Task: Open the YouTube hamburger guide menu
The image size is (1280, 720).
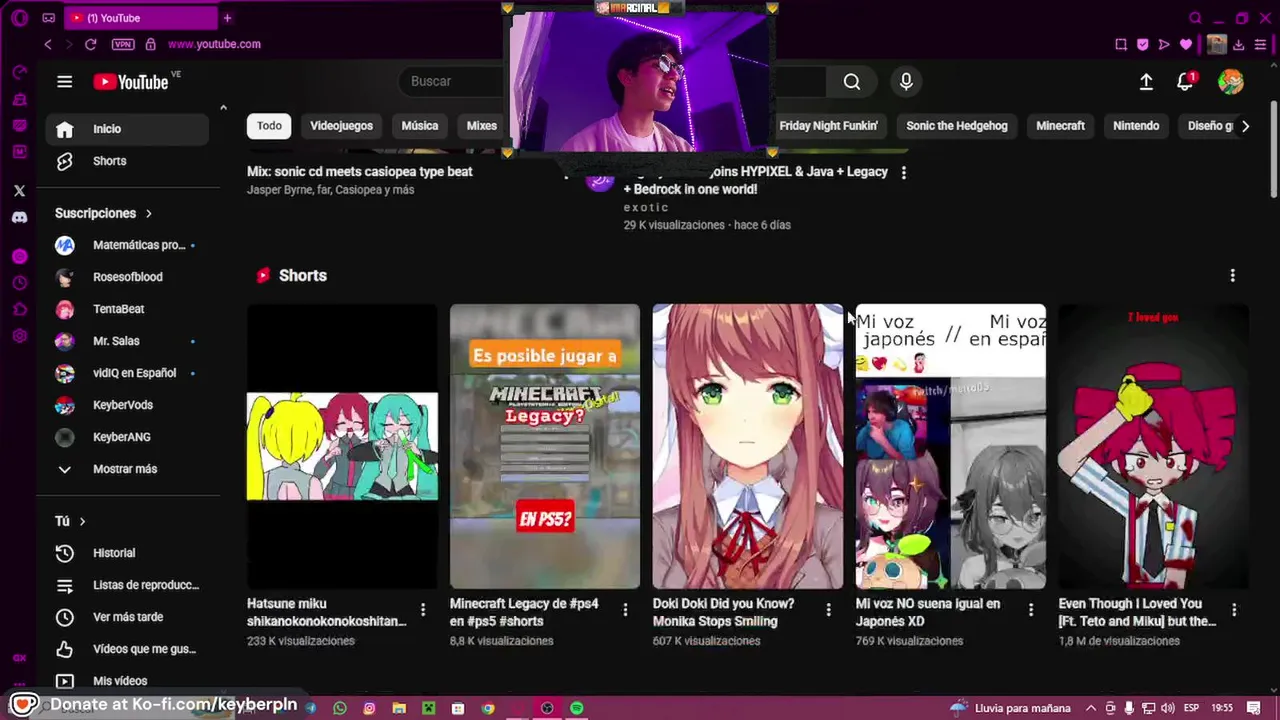Action: [64, 82]
